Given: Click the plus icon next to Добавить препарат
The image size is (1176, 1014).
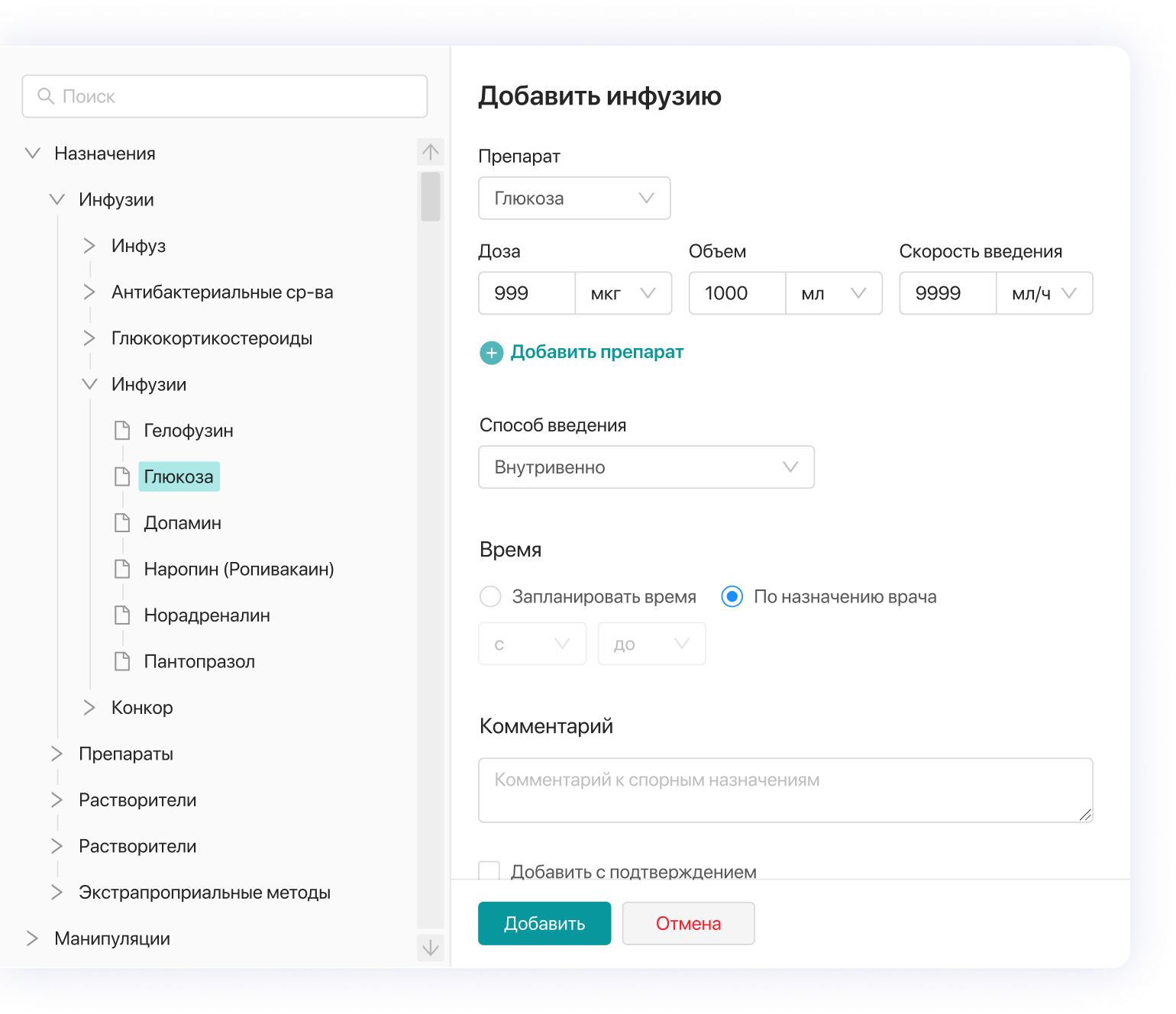Looking at the screenshot, I should (x=491, y=353).
